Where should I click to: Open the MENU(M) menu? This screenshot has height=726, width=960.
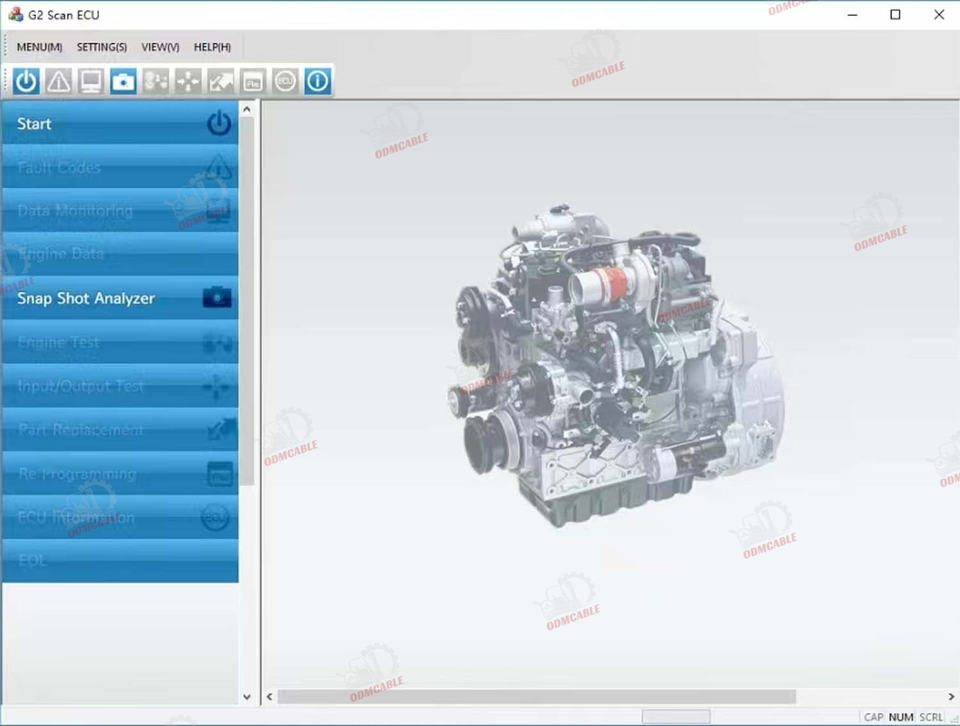tap(40, 47)
